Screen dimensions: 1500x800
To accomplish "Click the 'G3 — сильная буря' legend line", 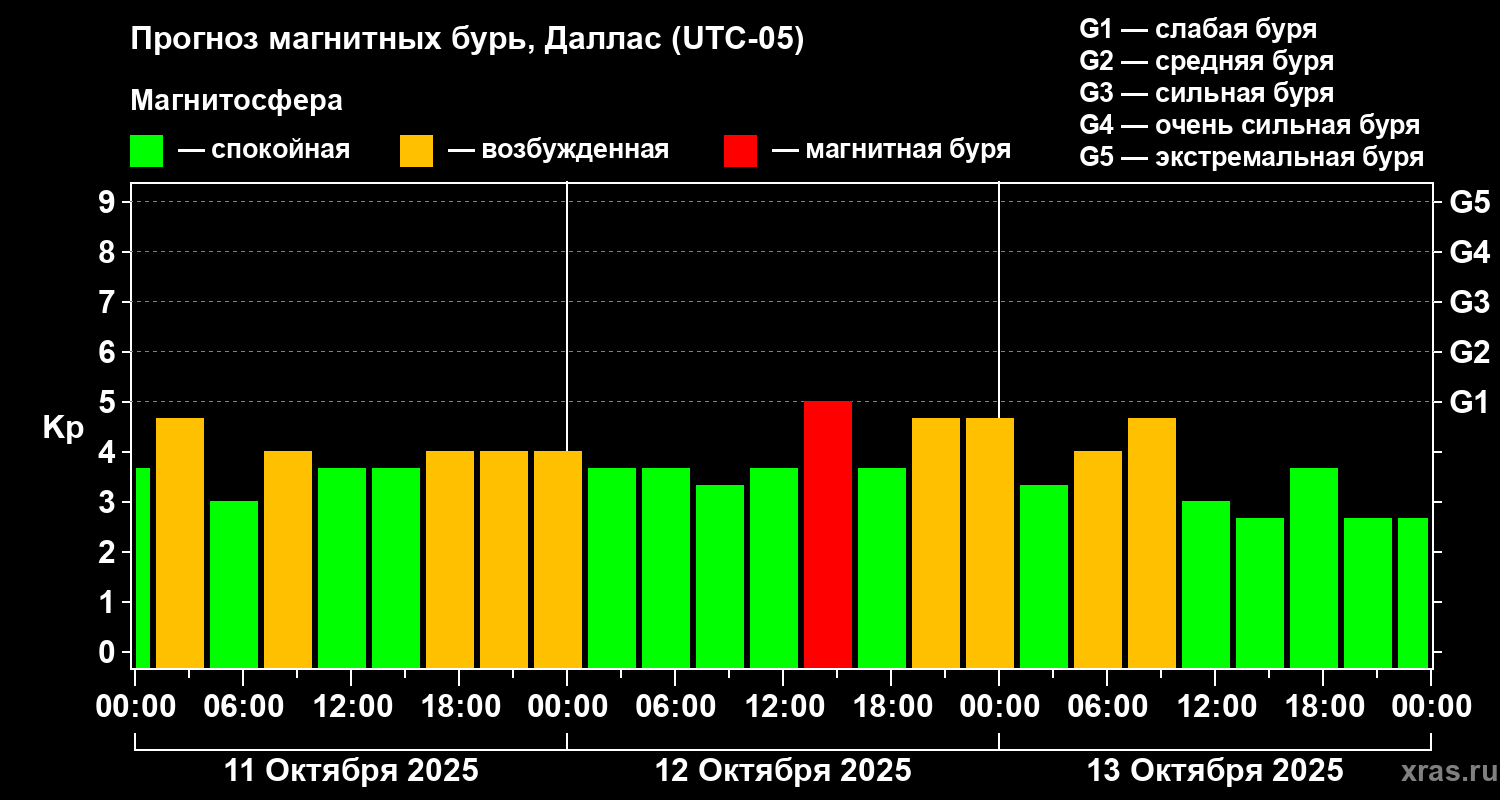I will tap(1207, 93).
